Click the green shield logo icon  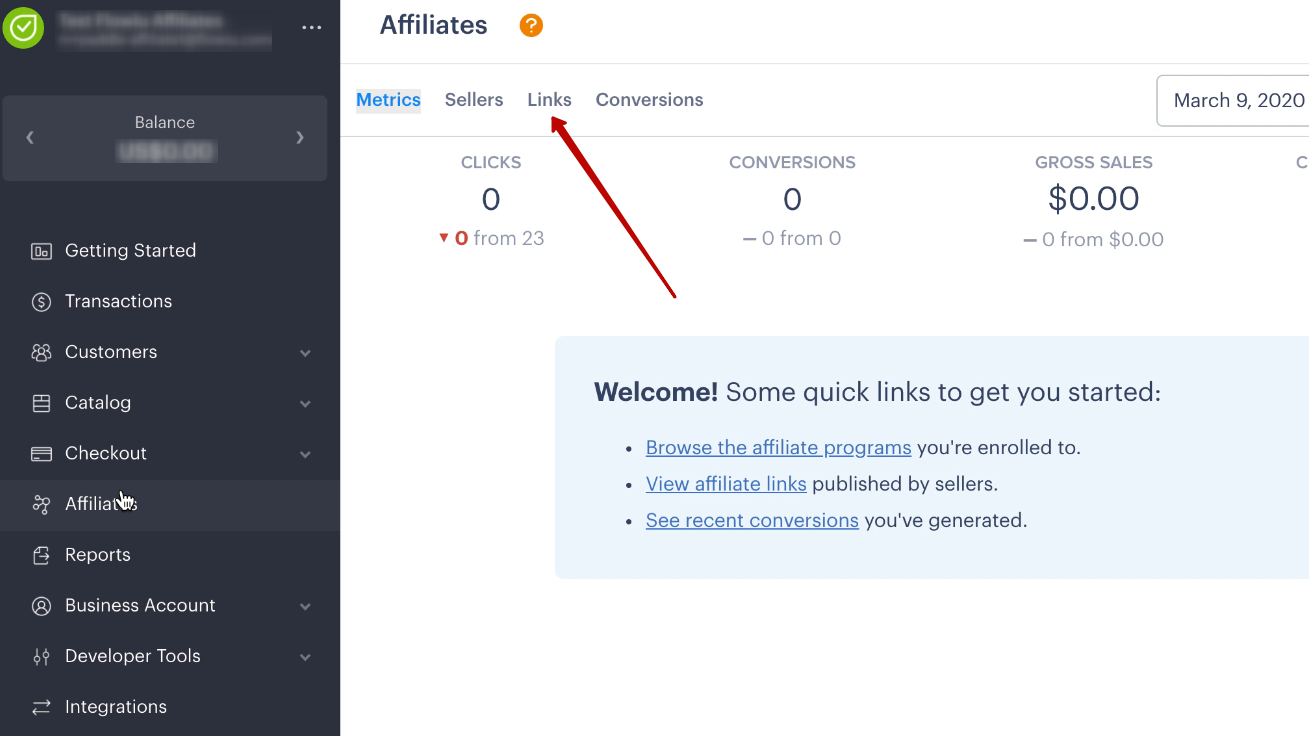click(x=23, y=28)
